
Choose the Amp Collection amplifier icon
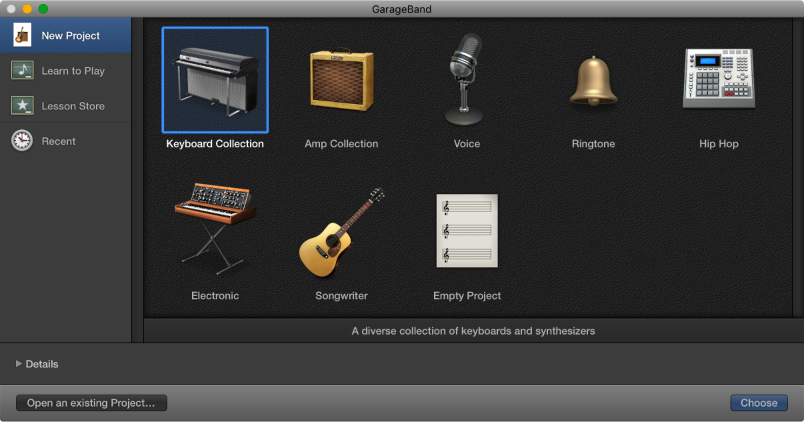(x=341, y=80)
